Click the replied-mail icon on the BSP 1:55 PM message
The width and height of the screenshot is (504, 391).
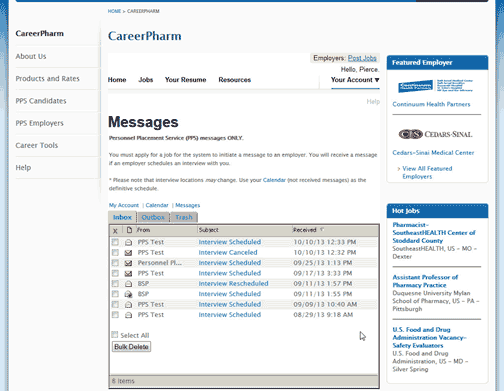128,294
